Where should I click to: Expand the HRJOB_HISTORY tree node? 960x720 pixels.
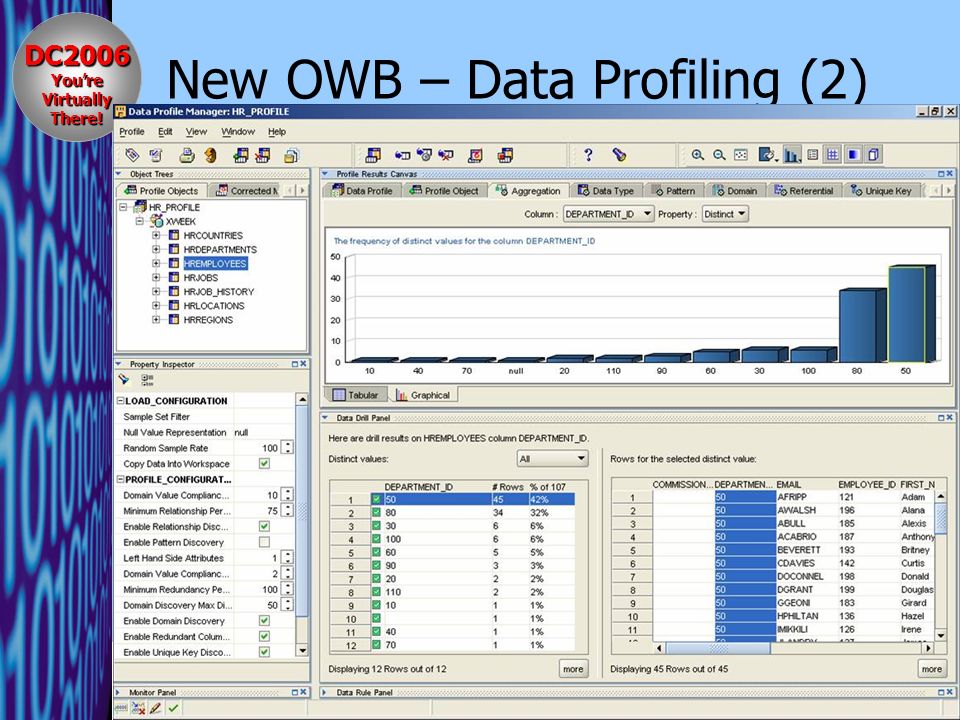coord(156,291)
